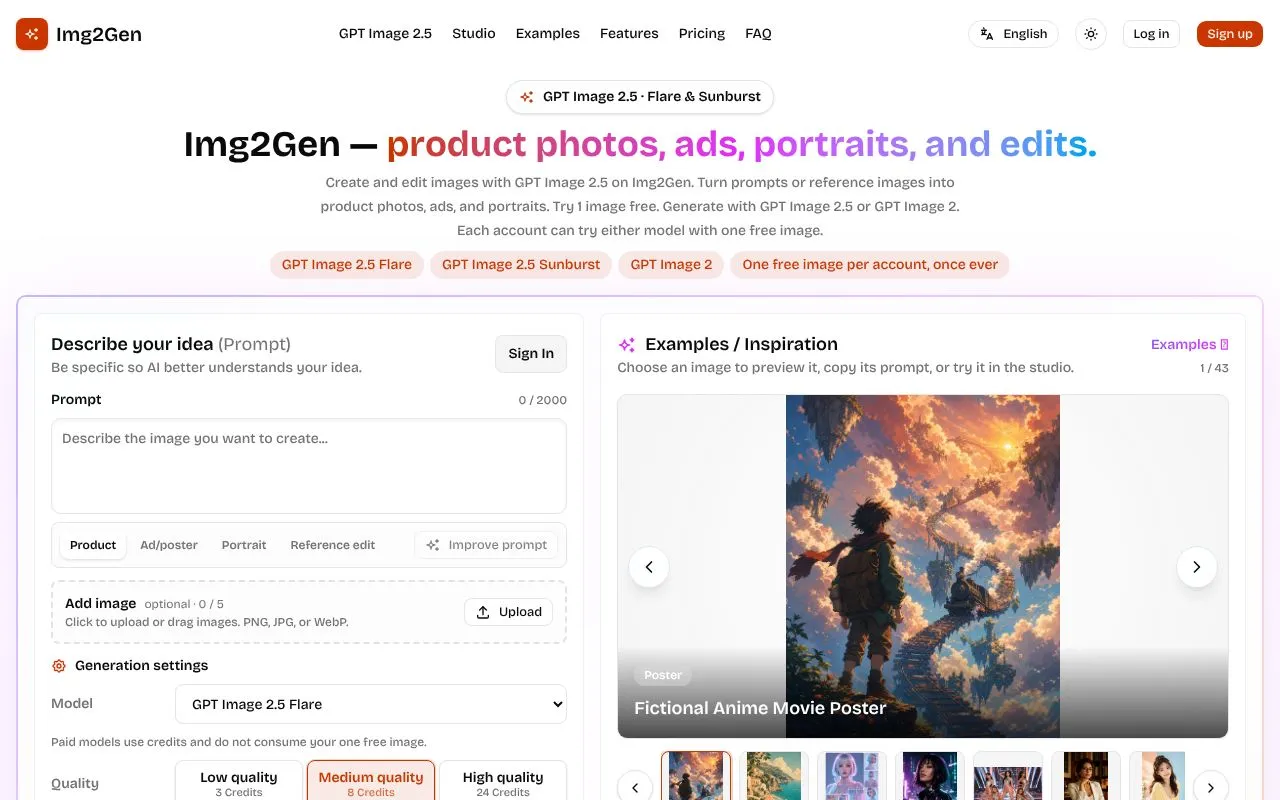Show next example with main right arrow

[x=1197, y=567]
